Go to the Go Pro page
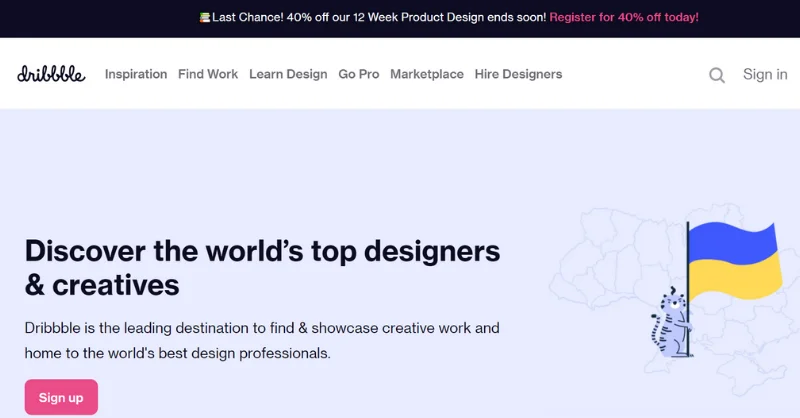The height and width of the screenshot is (418, 800). [x=359, y=74]
